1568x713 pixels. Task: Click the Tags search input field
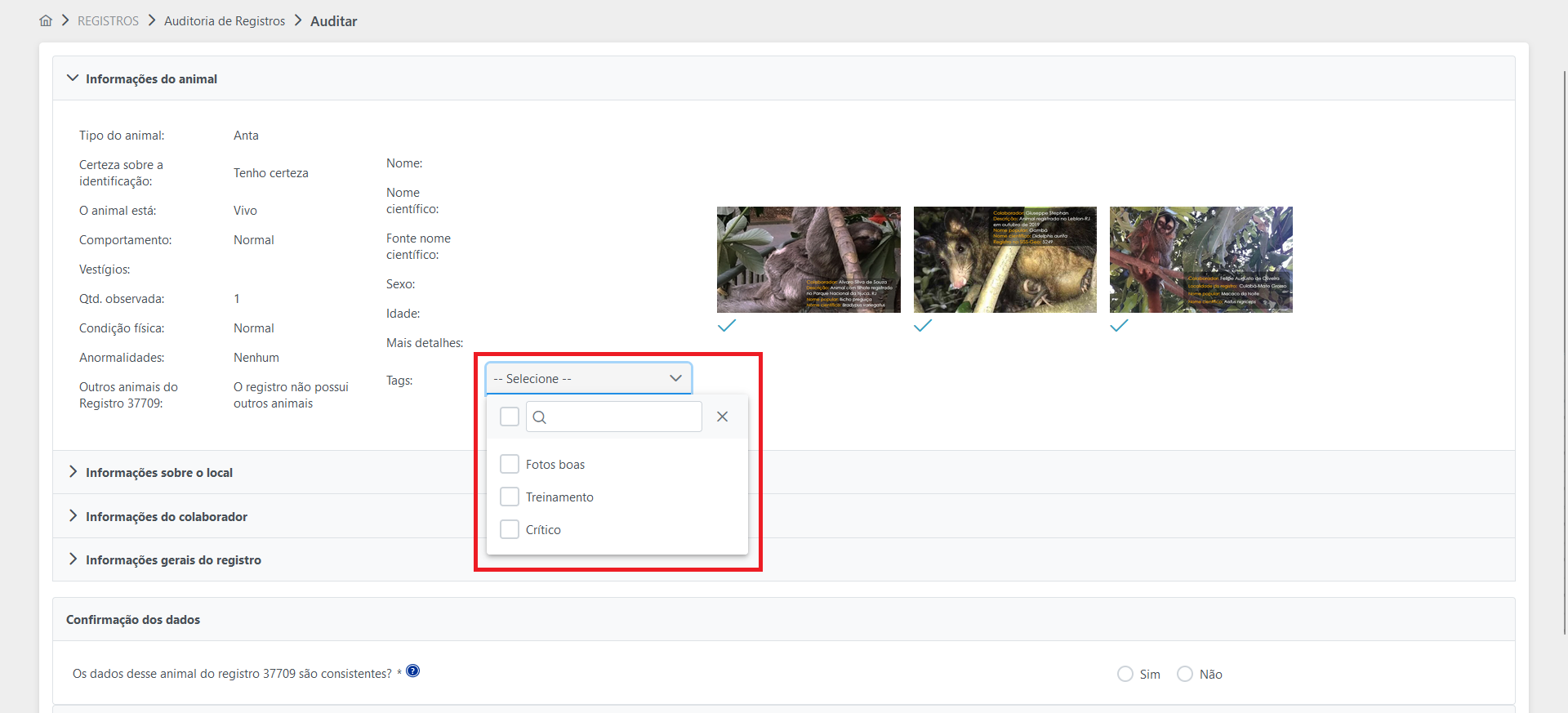pos(614,417)
